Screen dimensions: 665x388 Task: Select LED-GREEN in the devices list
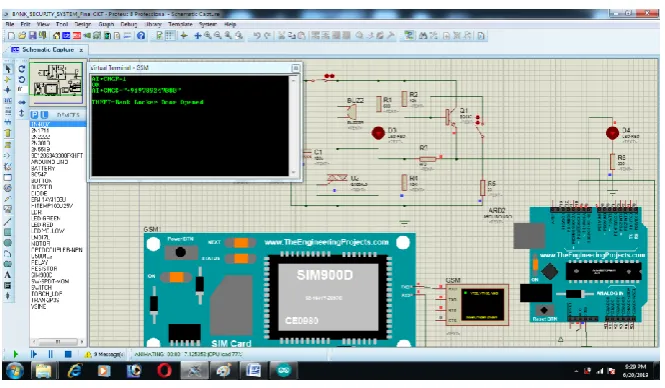(46, 218)
